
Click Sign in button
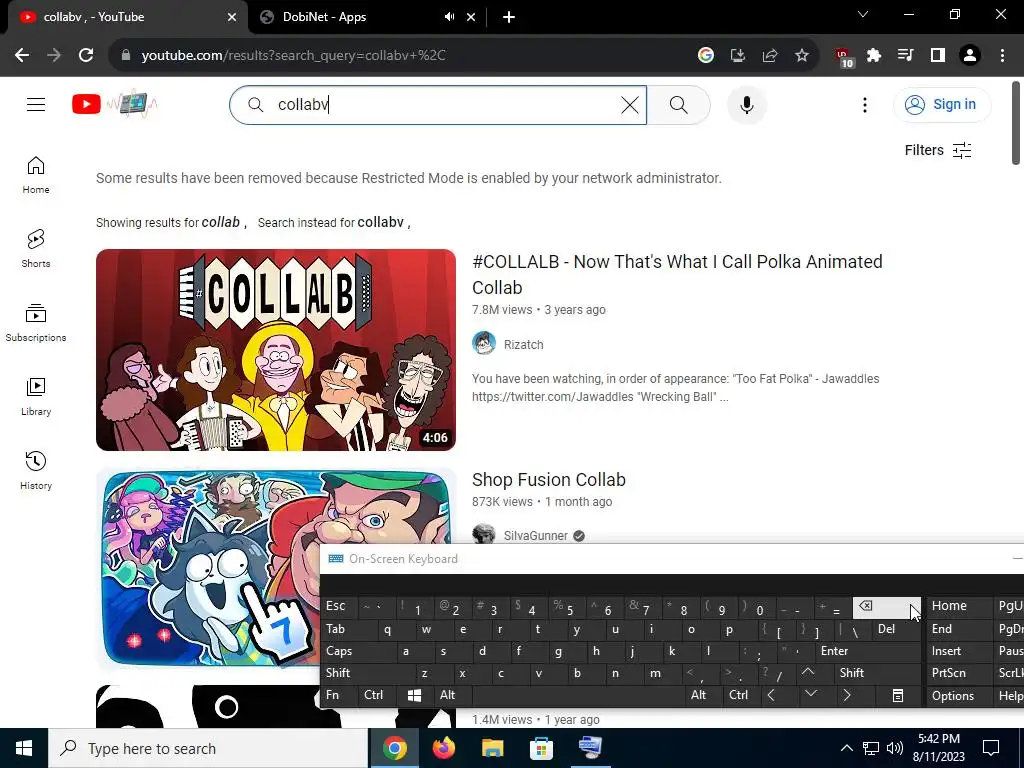(x=942, y=104)
